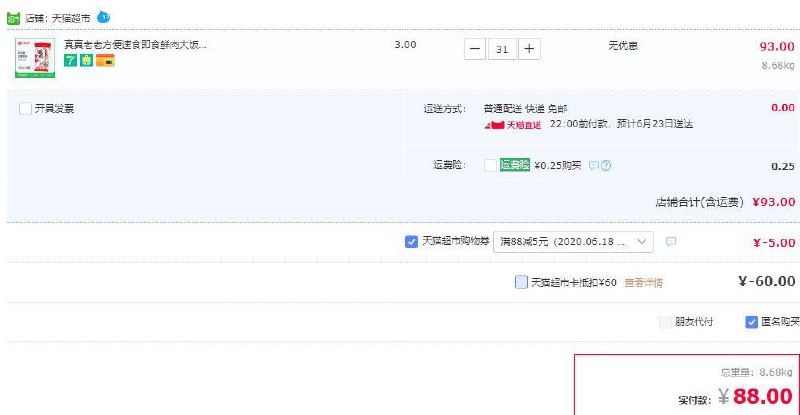Screen dimensions: 800x415
Task: Click the item weight 8.68kg under the subtotal
Action: tap(778, 65)
